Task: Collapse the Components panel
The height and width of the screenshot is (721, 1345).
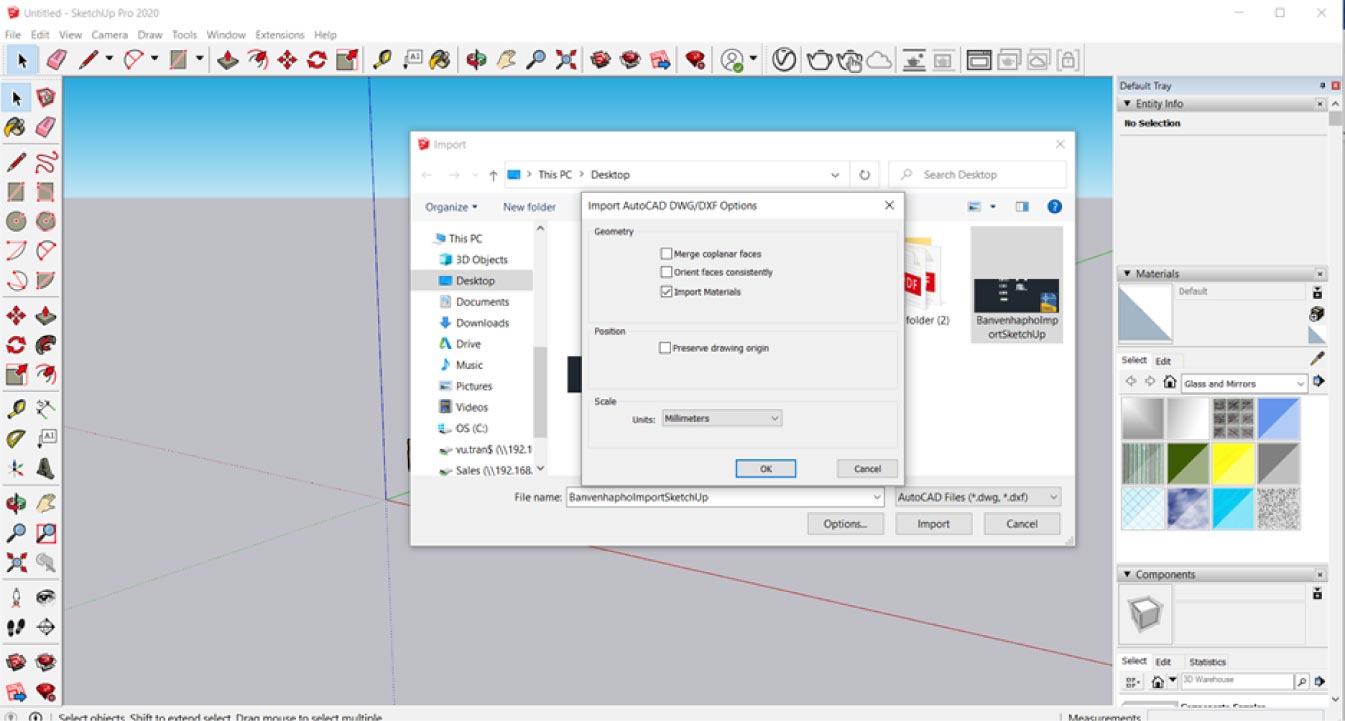Action: point(1129,575)
